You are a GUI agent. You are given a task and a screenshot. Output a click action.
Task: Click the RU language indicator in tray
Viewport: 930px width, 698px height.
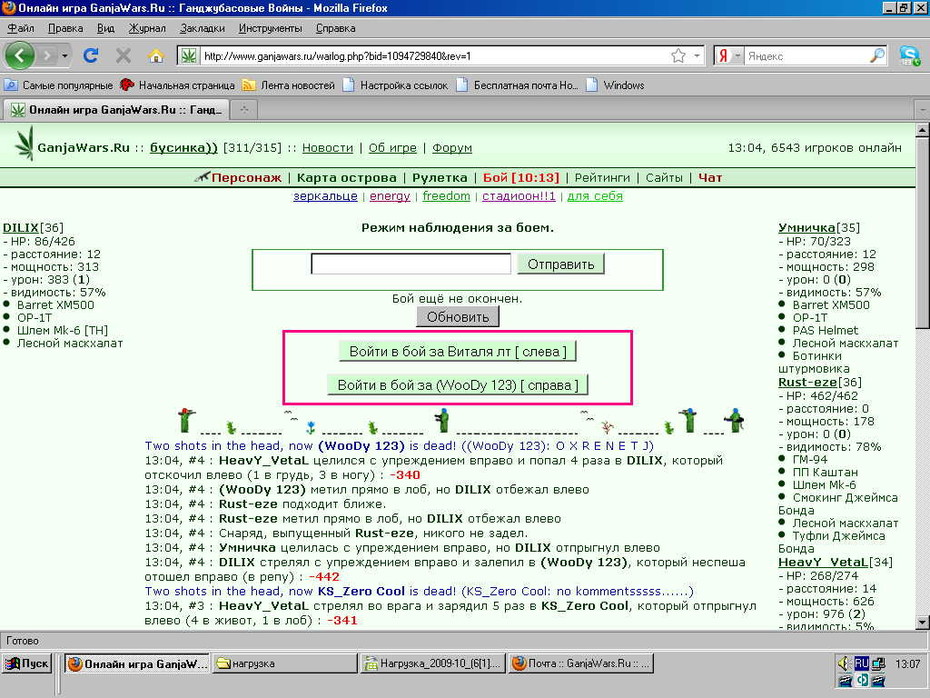pos(861,664)
